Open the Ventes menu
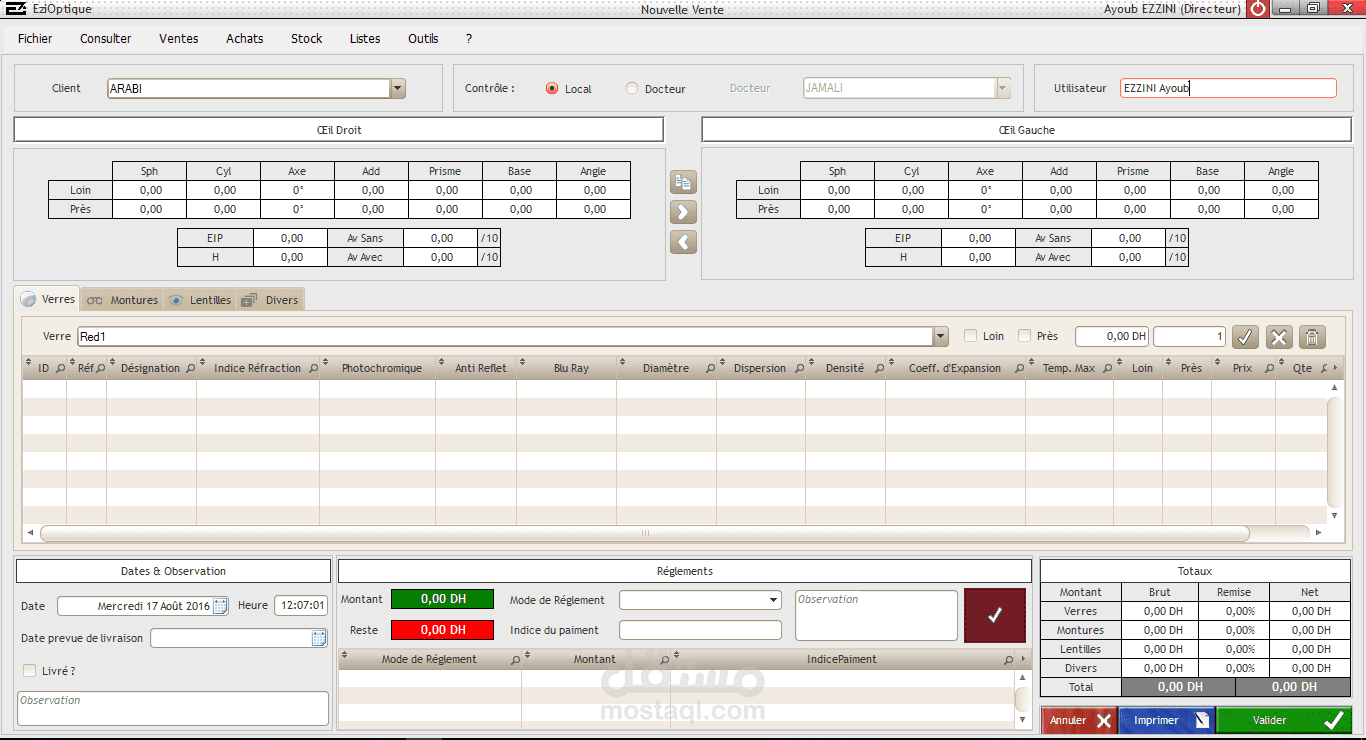This screenshot has height=740, width=1366. 179,39
